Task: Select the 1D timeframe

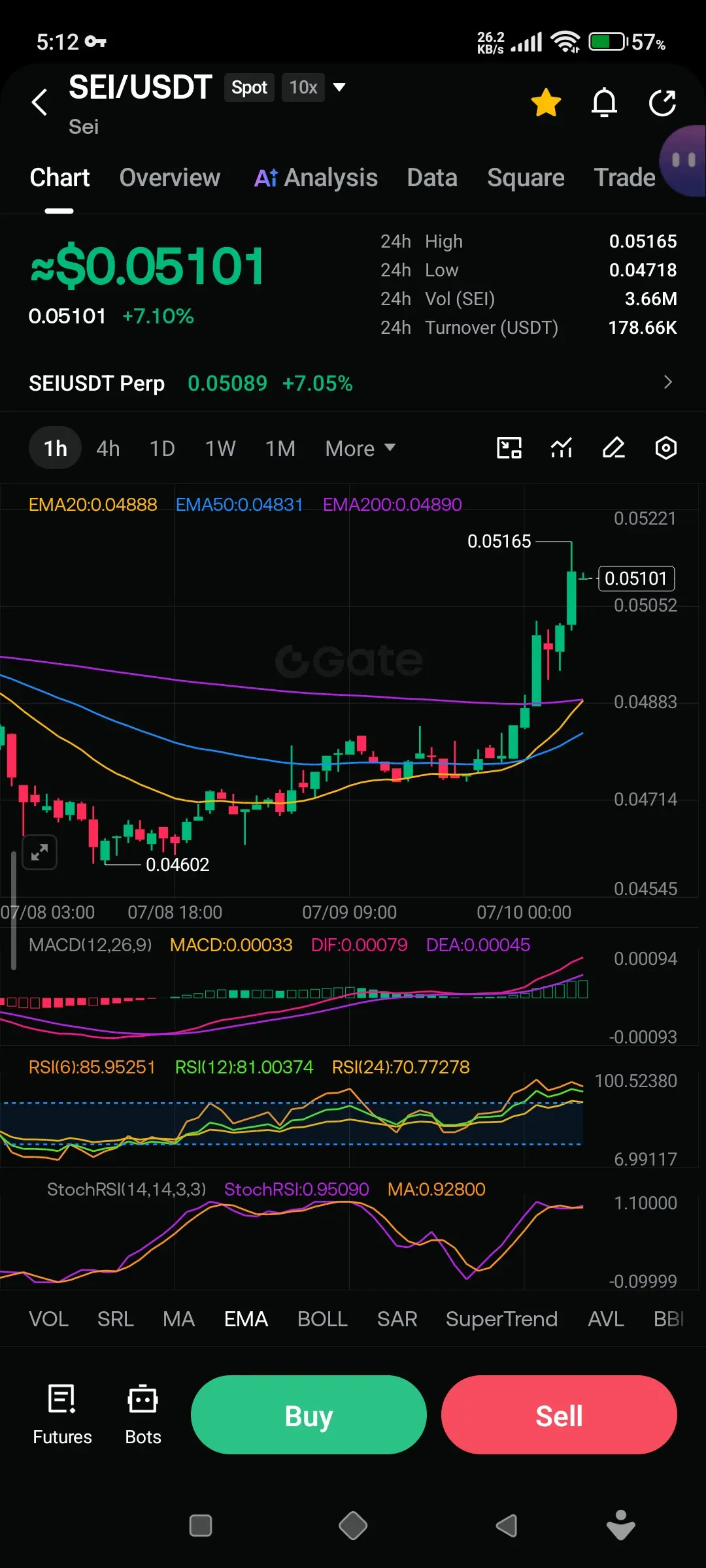Action: [x=162, y=449]
